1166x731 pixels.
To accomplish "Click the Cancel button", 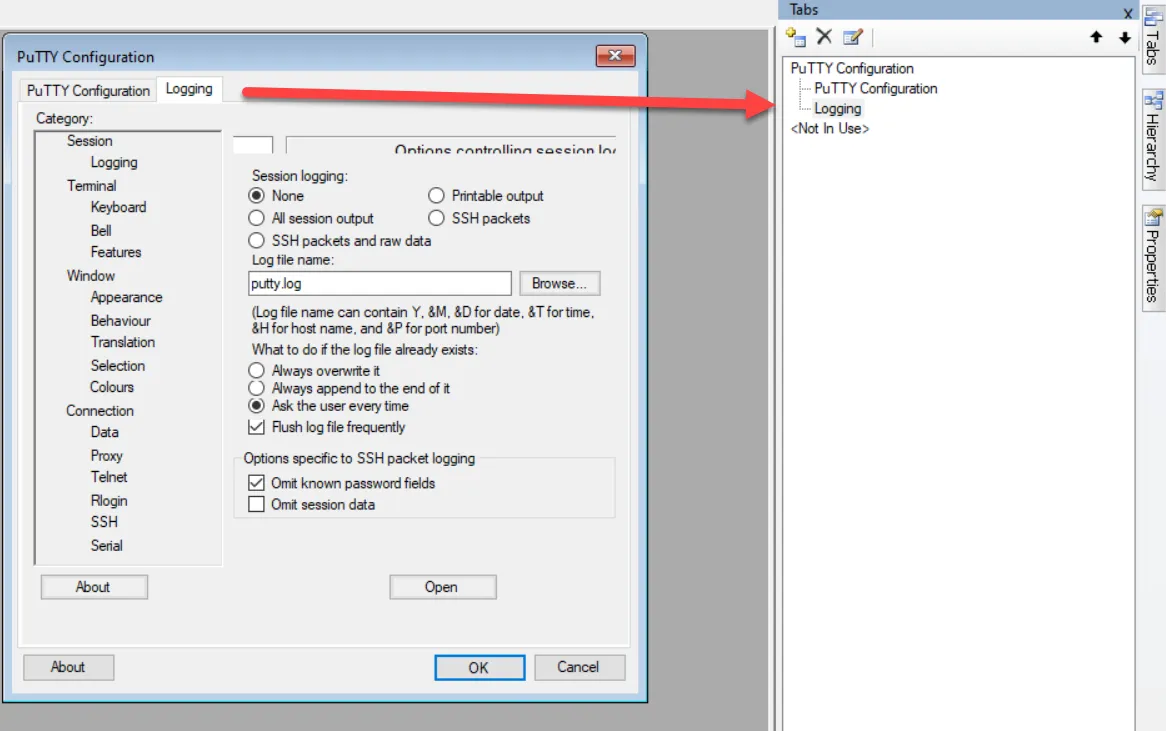I will tap(579, 667).
